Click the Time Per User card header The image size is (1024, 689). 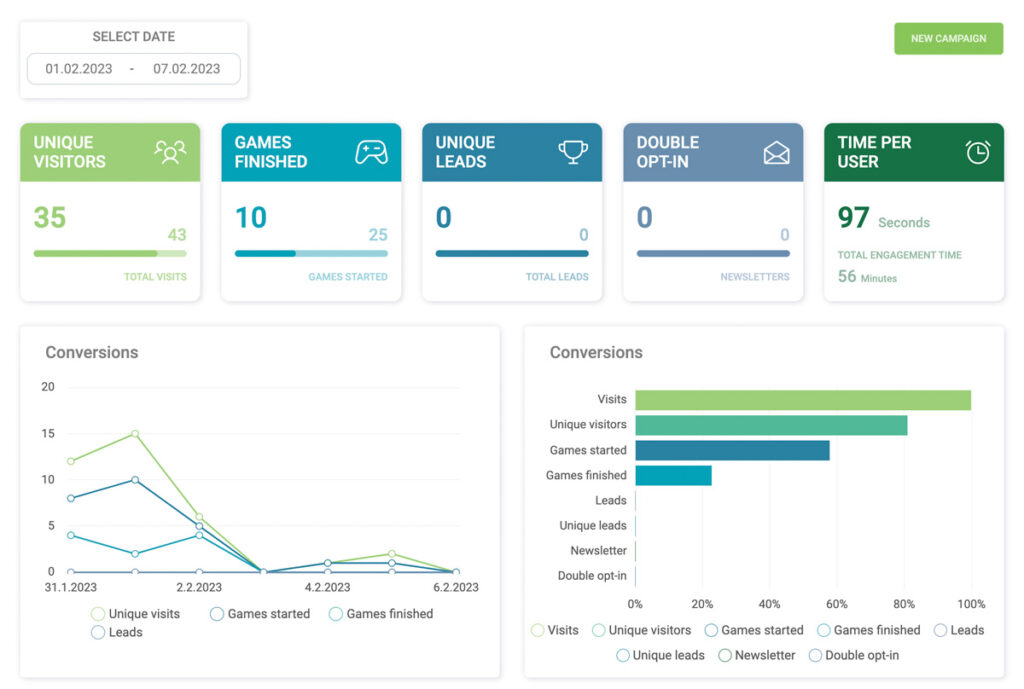point(914,152)
